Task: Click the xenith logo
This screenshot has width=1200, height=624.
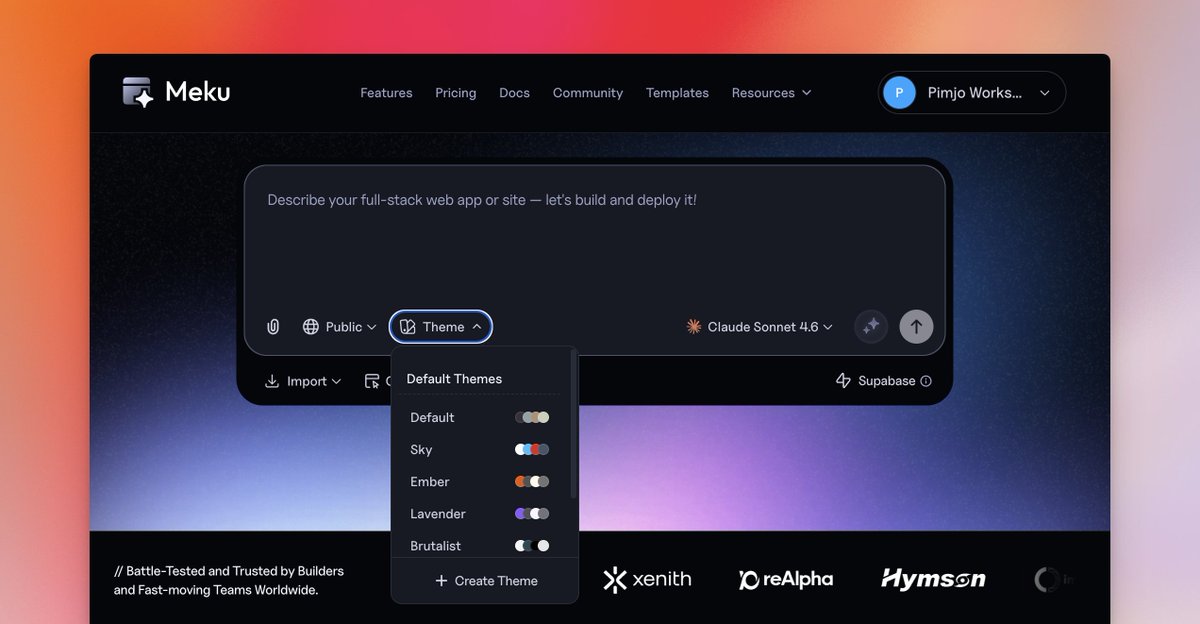Action: coord(647,579)
